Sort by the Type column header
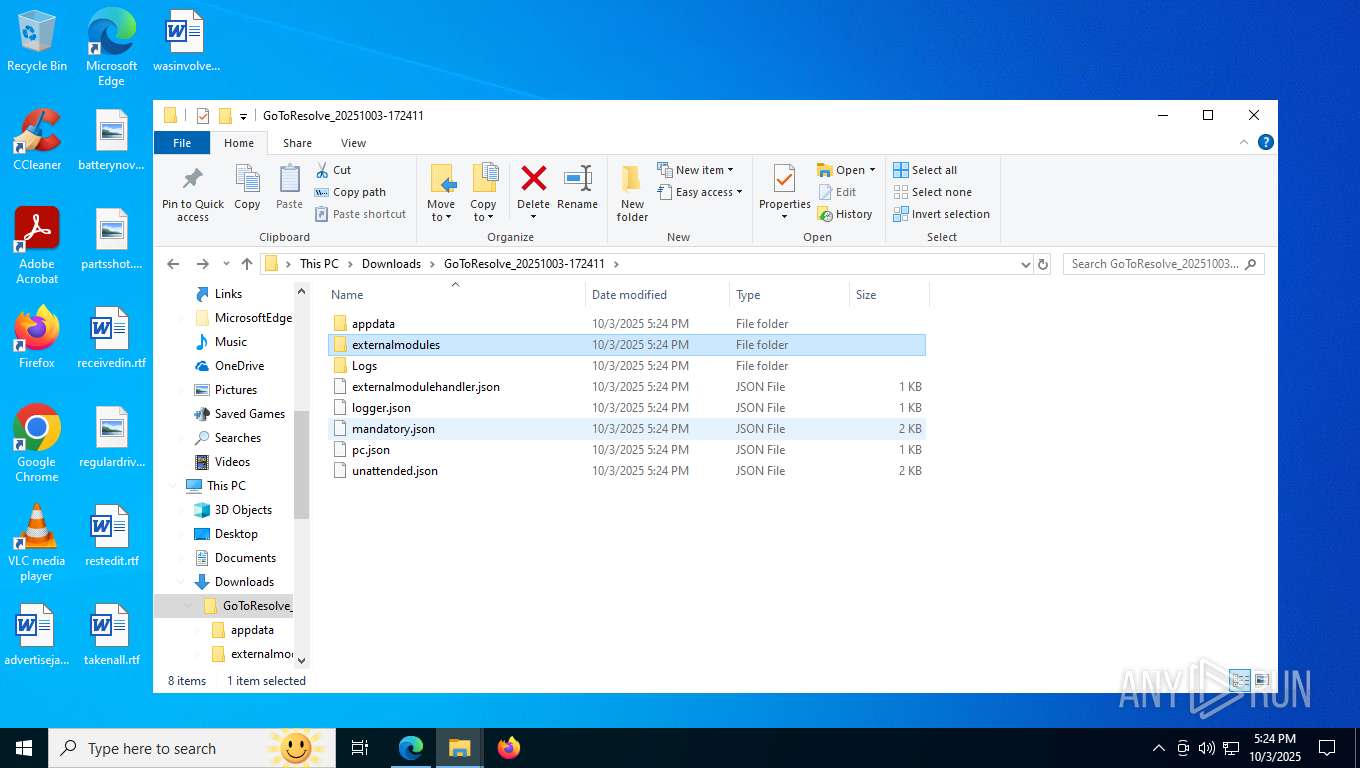 [789, 295]
